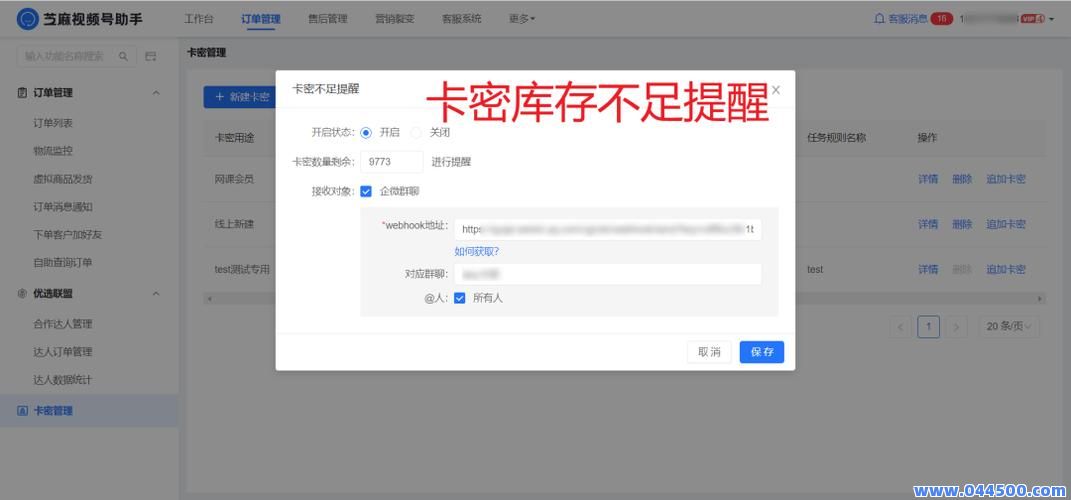Screen dimensions: 1071x500
Task: Open 订单列表 in sidebar
Action: pos(53,123)
